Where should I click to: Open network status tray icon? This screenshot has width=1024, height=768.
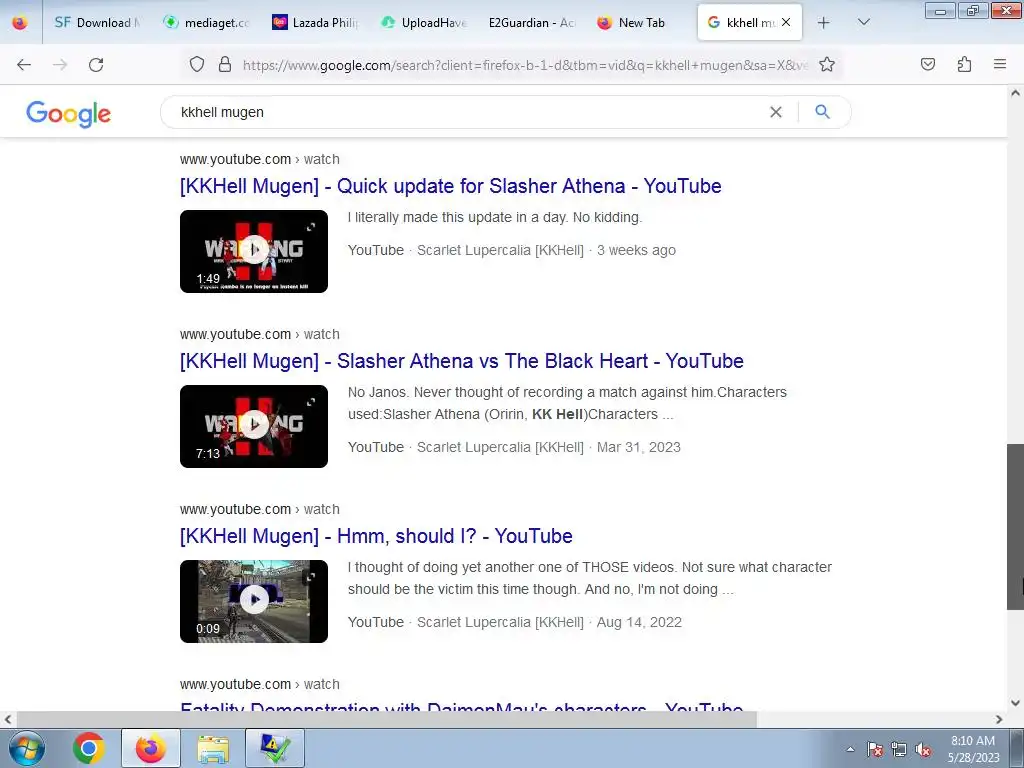(x=899, y=749)
